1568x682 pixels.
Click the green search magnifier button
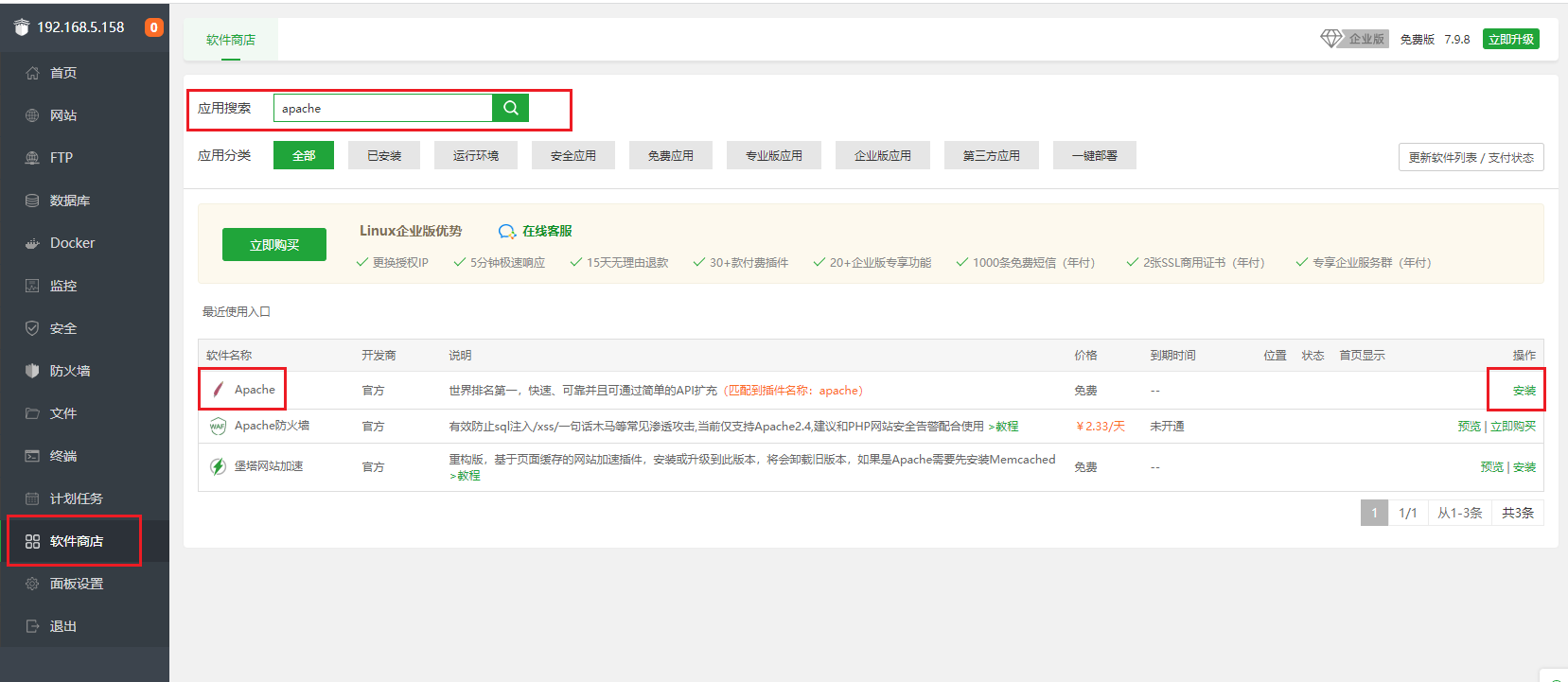coord(510,108)
